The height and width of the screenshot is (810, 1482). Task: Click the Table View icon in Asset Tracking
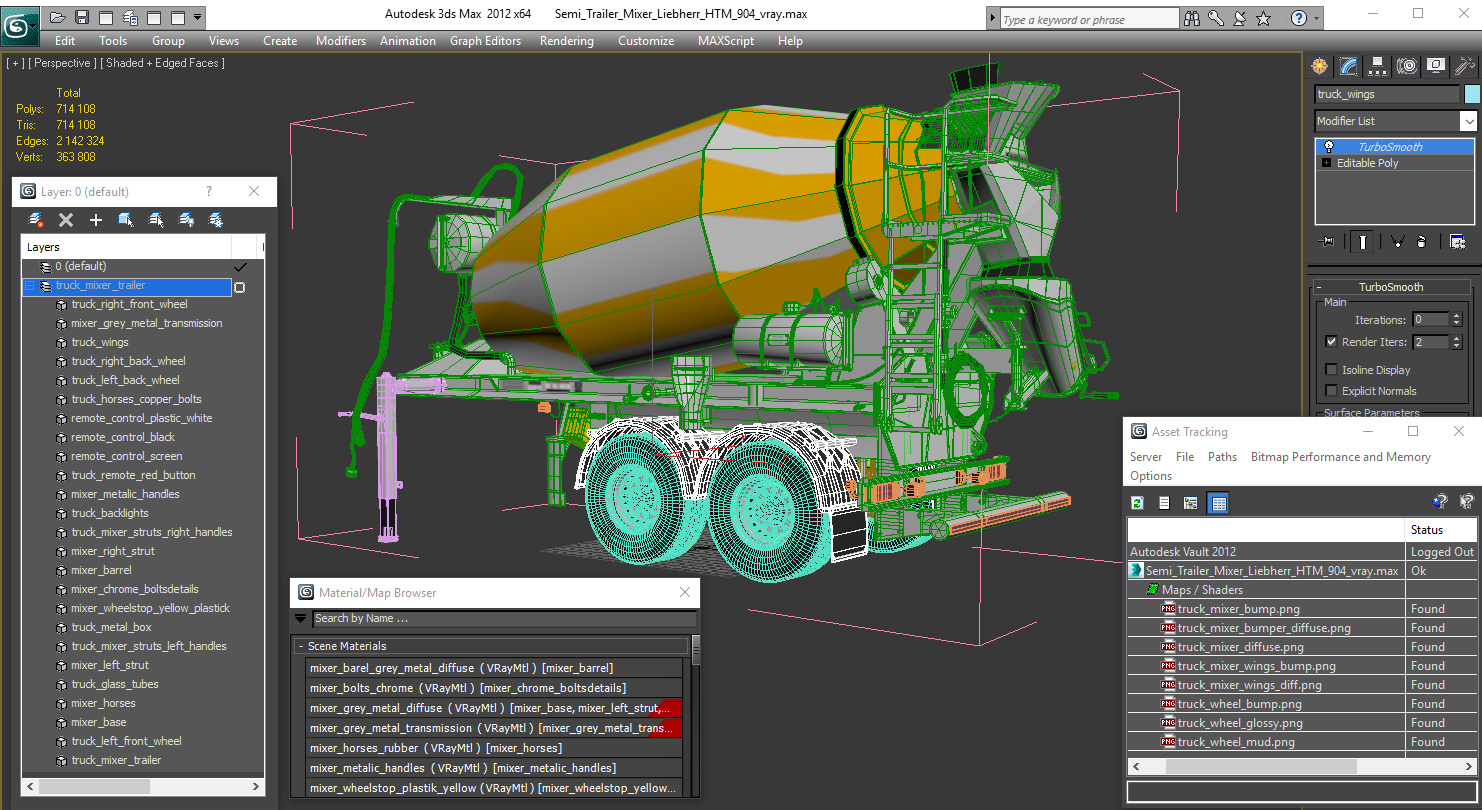tap(1218, 503)
